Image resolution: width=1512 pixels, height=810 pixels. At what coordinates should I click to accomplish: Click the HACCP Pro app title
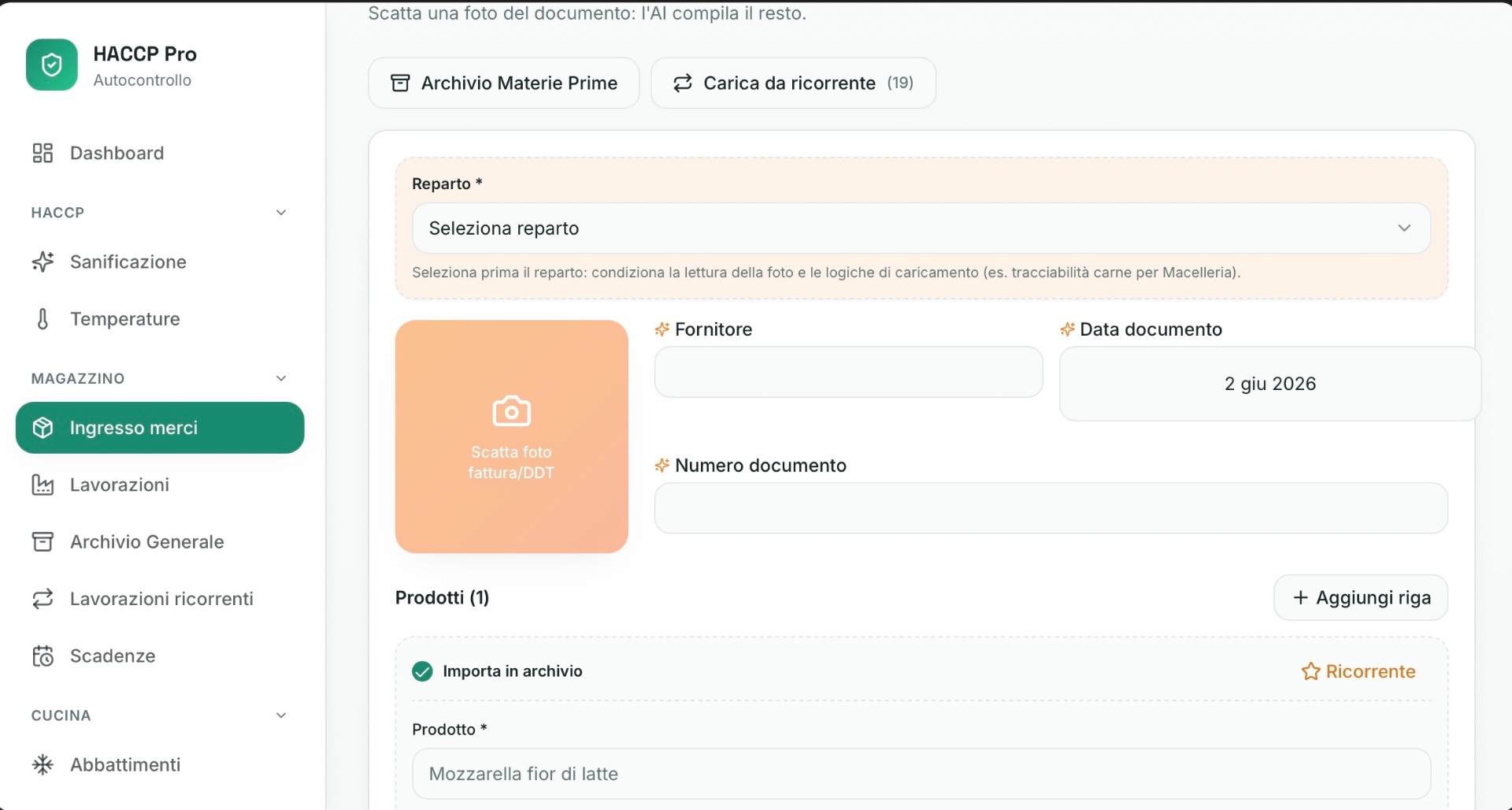145,54
